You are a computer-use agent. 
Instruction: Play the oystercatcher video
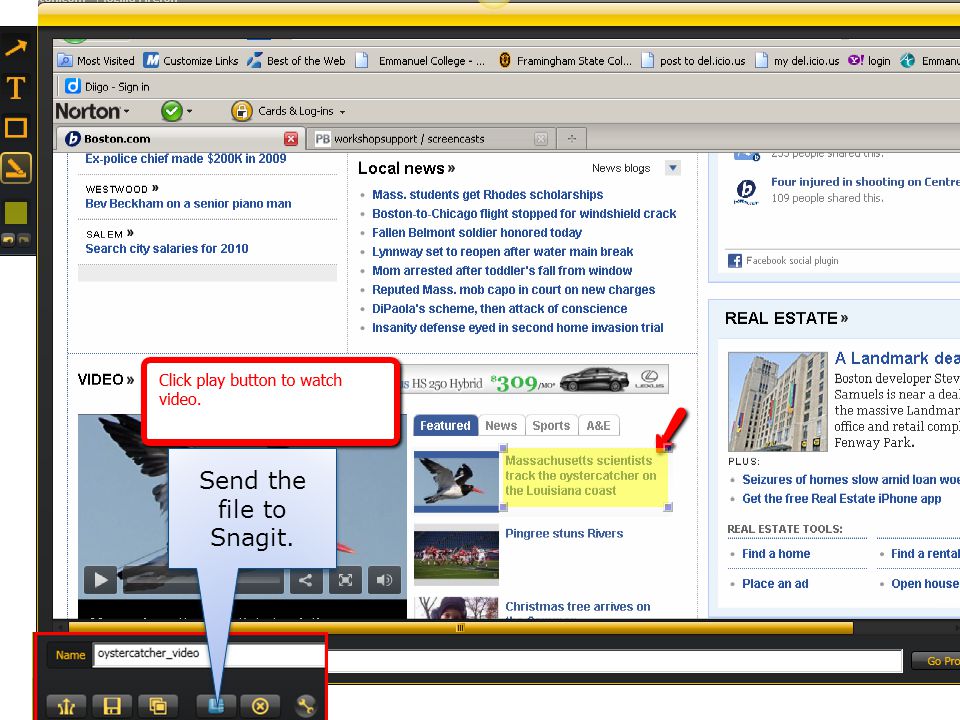click(100, 580)
